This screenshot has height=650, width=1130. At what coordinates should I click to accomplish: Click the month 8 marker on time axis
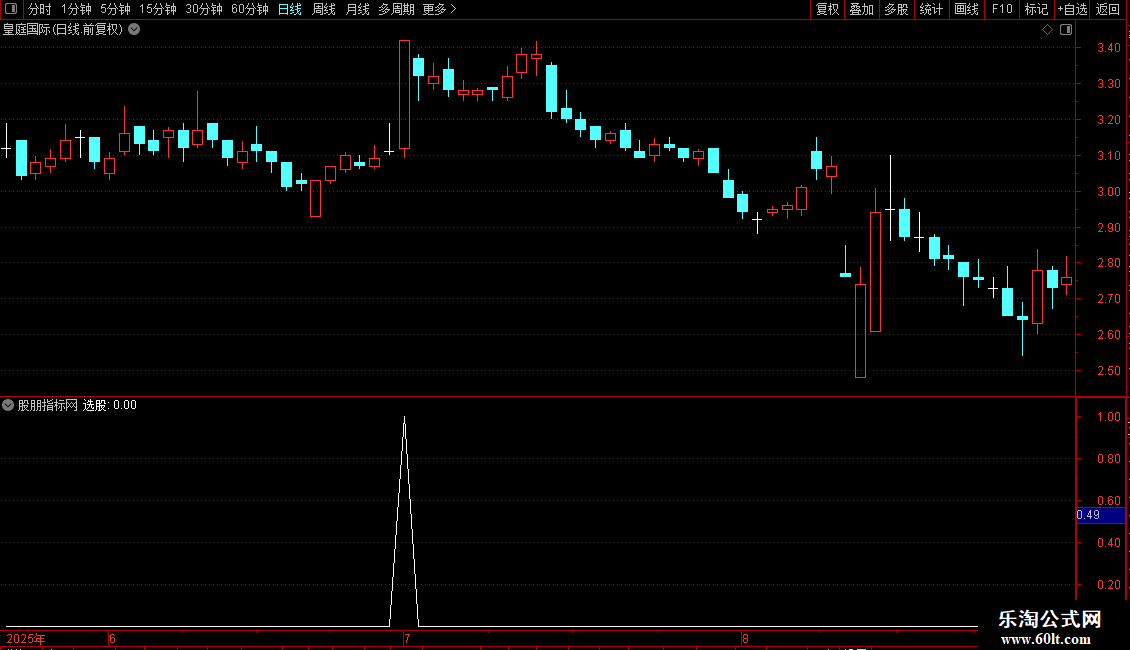coord(745,638)
